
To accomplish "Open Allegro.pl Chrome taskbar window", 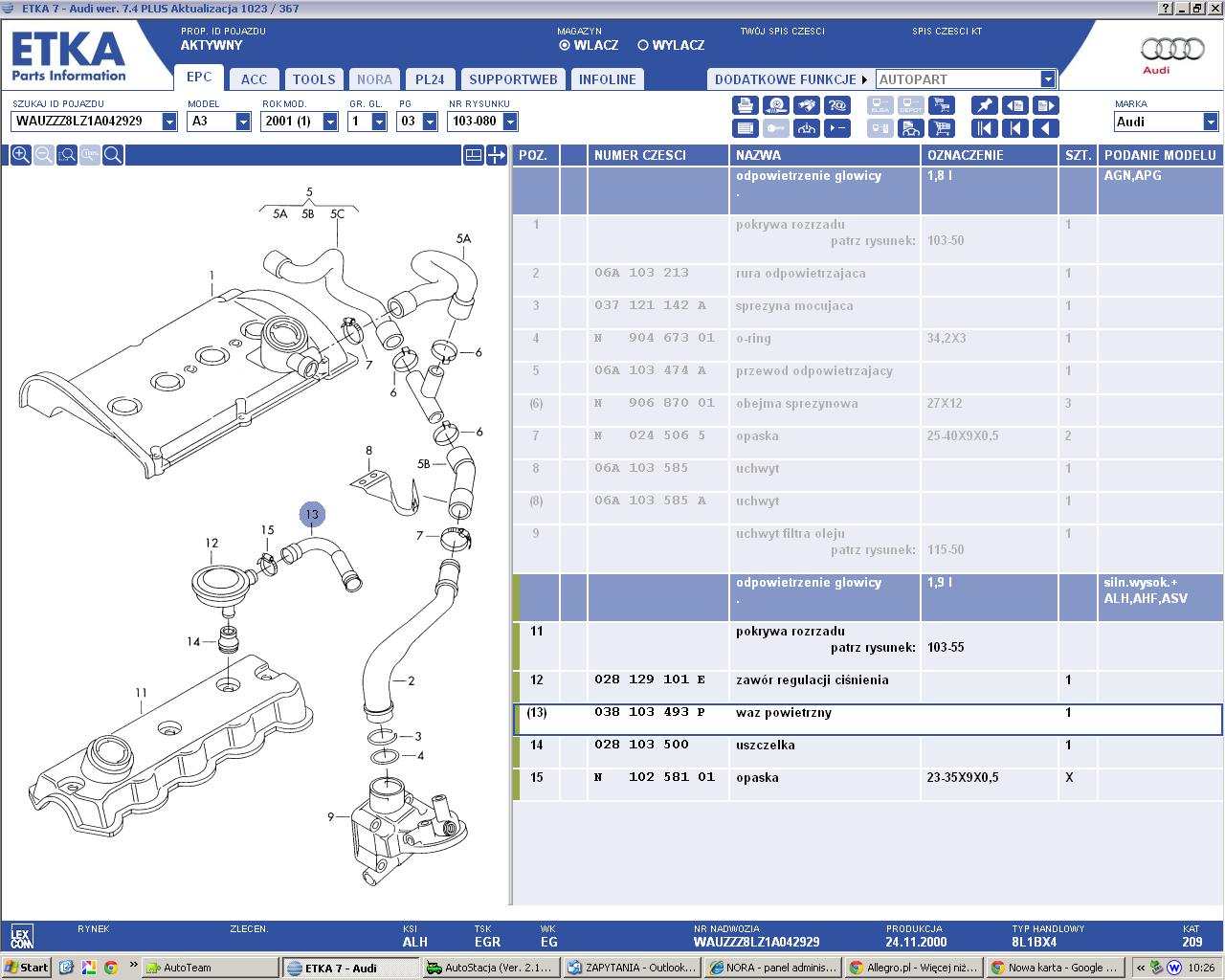I will coord(915,968).
